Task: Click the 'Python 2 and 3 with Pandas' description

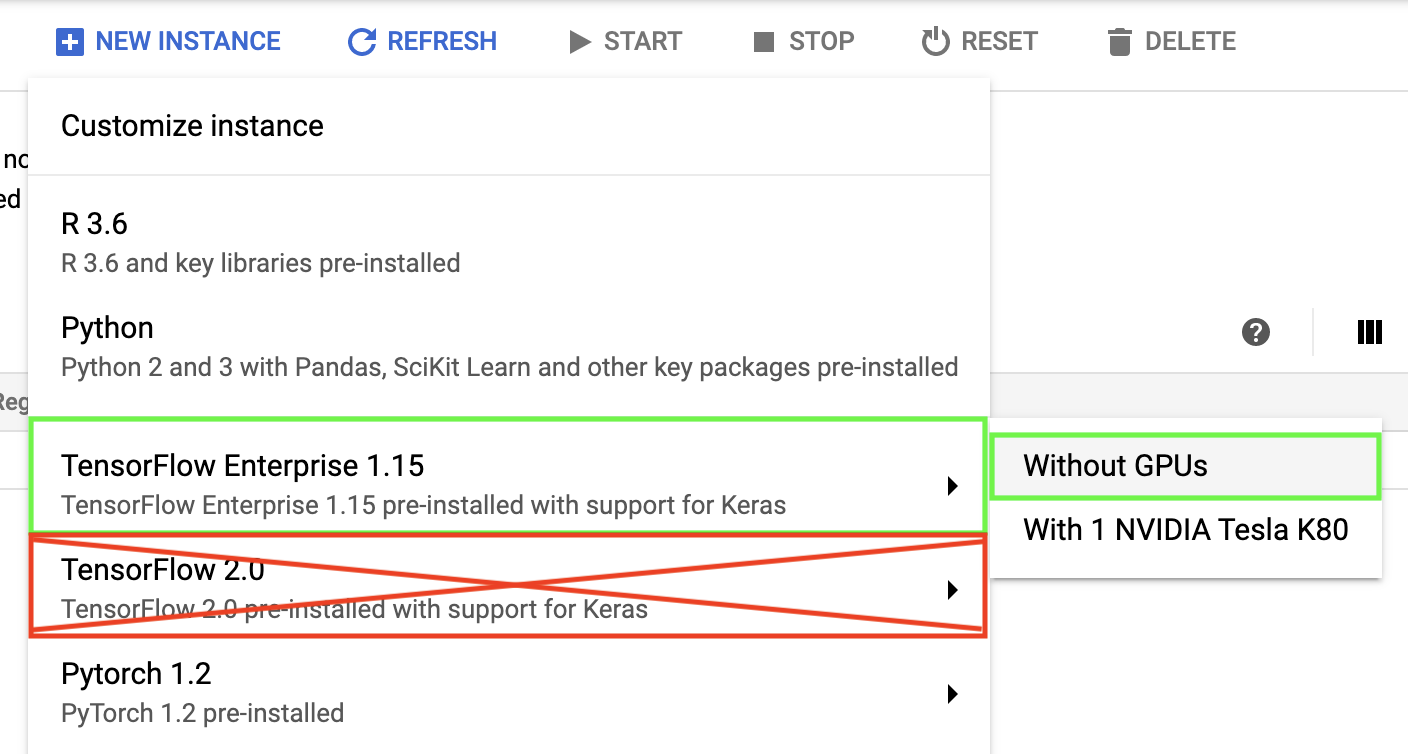Action: pyautogui.click(x=510, y=367)
